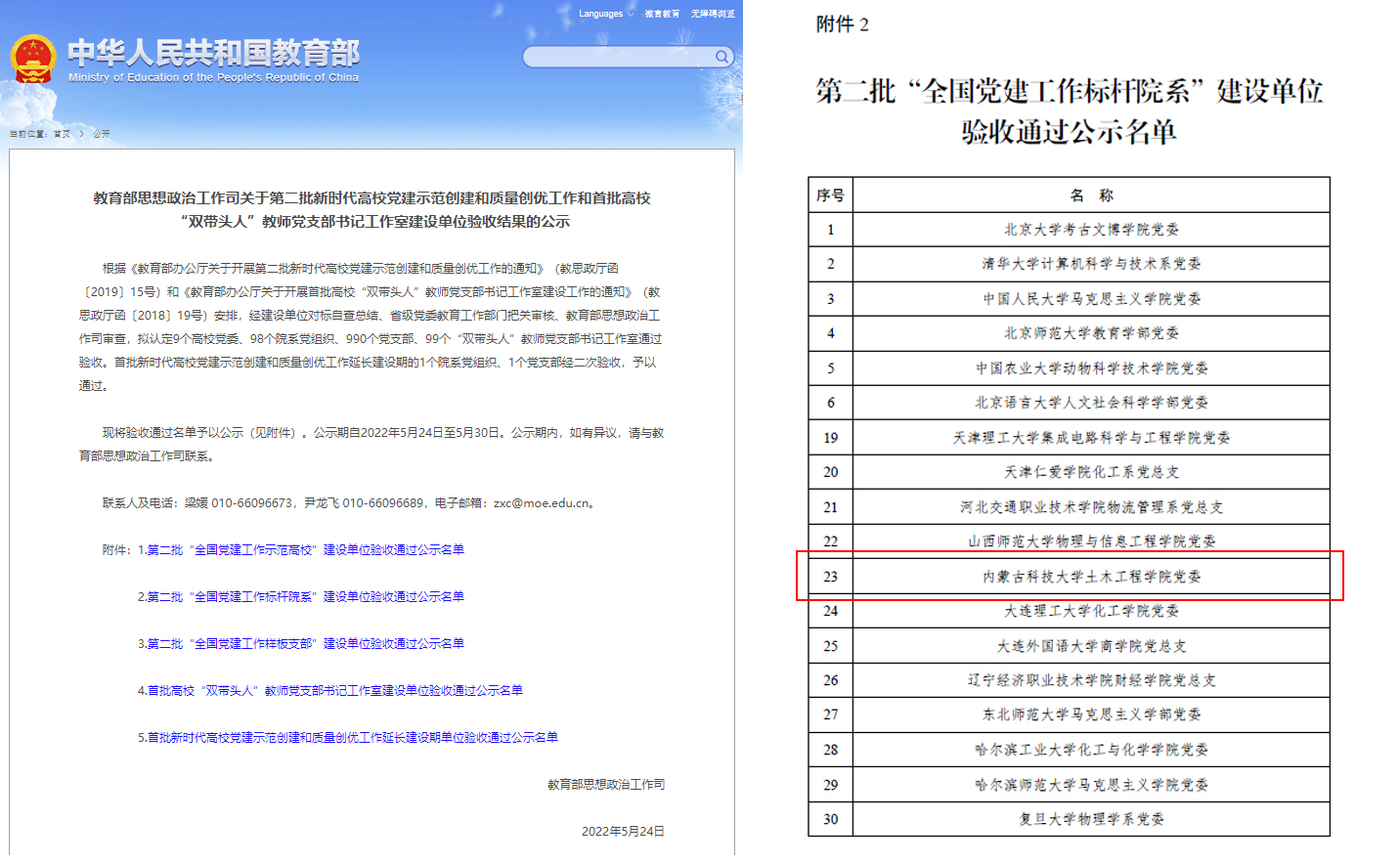Screen dimensions: 1400x864
Task: Click the zxc@moe.edu.cn email address
Action: (x=541, y=503)
